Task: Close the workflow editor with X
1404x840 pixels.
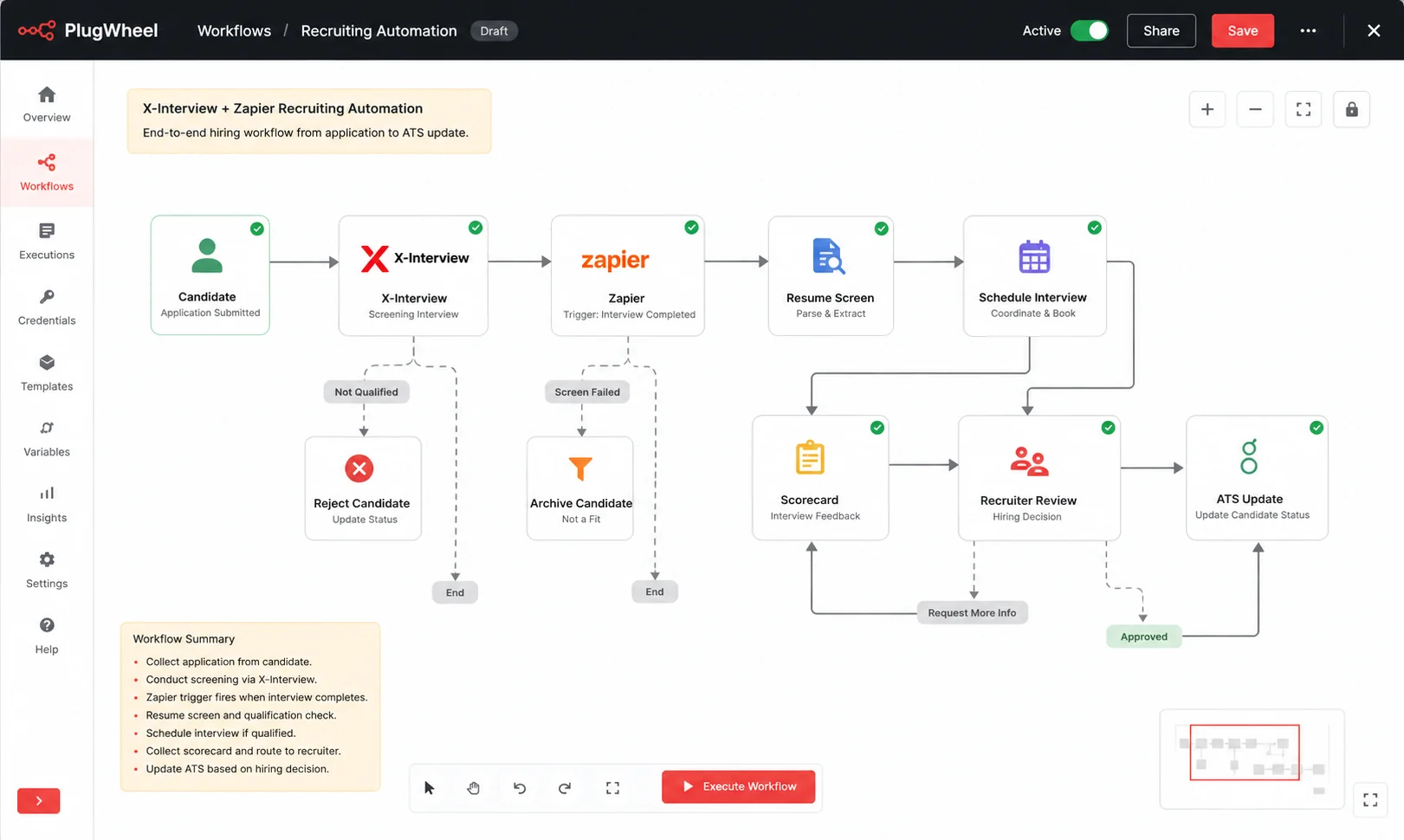Action: coord(1374,30)
